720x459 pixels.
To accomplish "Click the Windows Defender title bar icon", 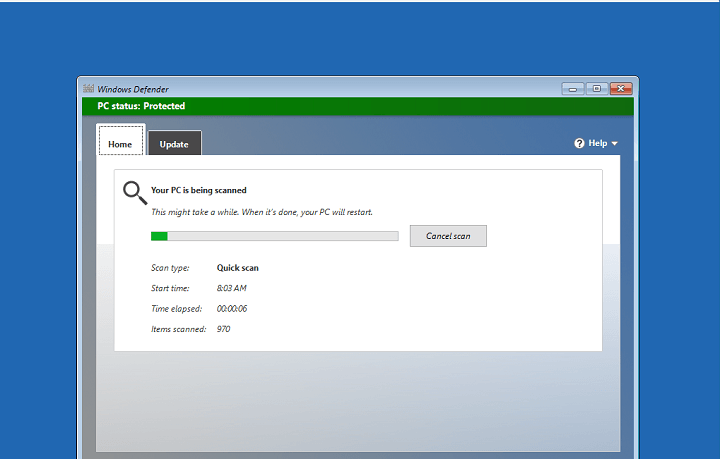I will [89, 89].
